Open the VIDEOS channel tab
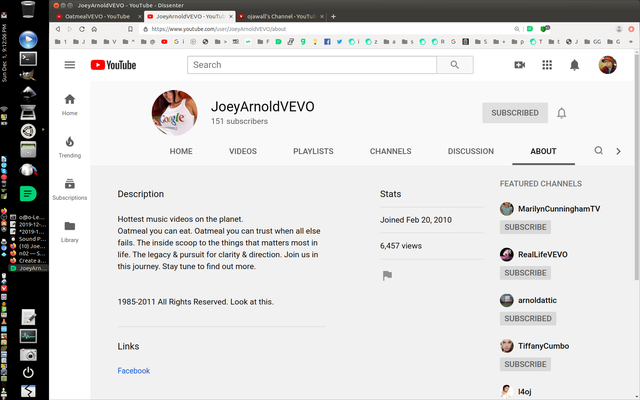 (243, 151)
